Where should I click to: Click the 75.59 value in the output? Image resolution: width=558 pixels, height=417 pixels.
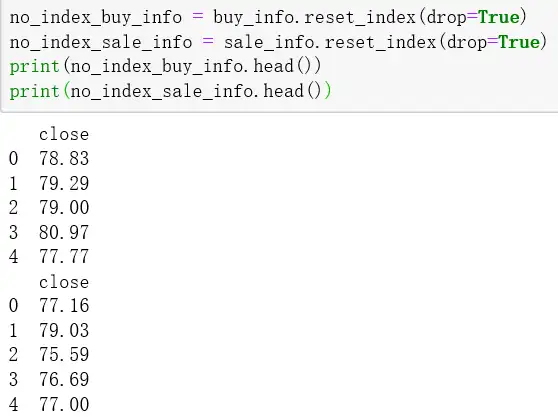pyautogui.click(x=64, y=355)
